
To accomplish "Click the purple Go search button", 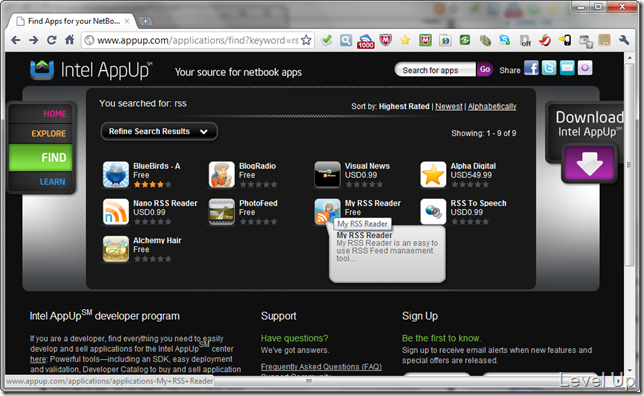I will coord(485,69).
